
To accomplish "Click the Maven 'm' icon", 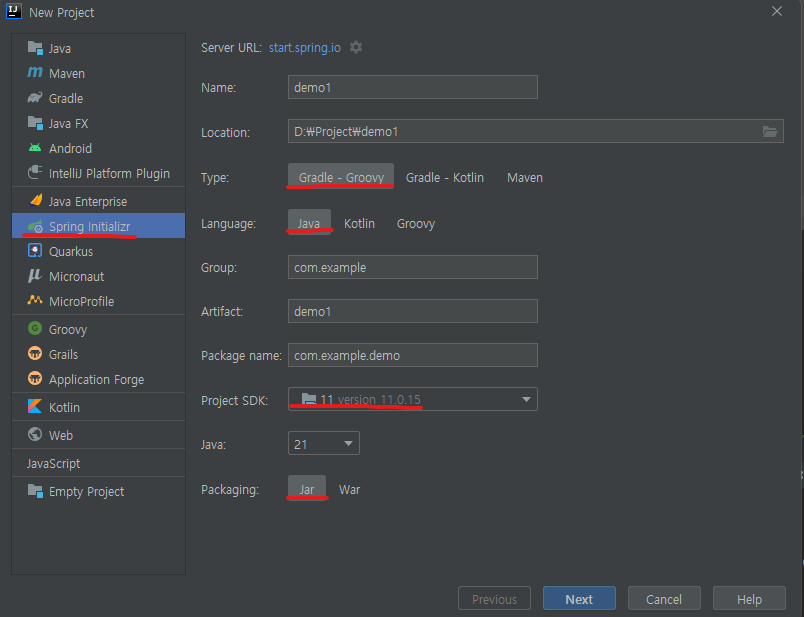I will pos(35,73).
